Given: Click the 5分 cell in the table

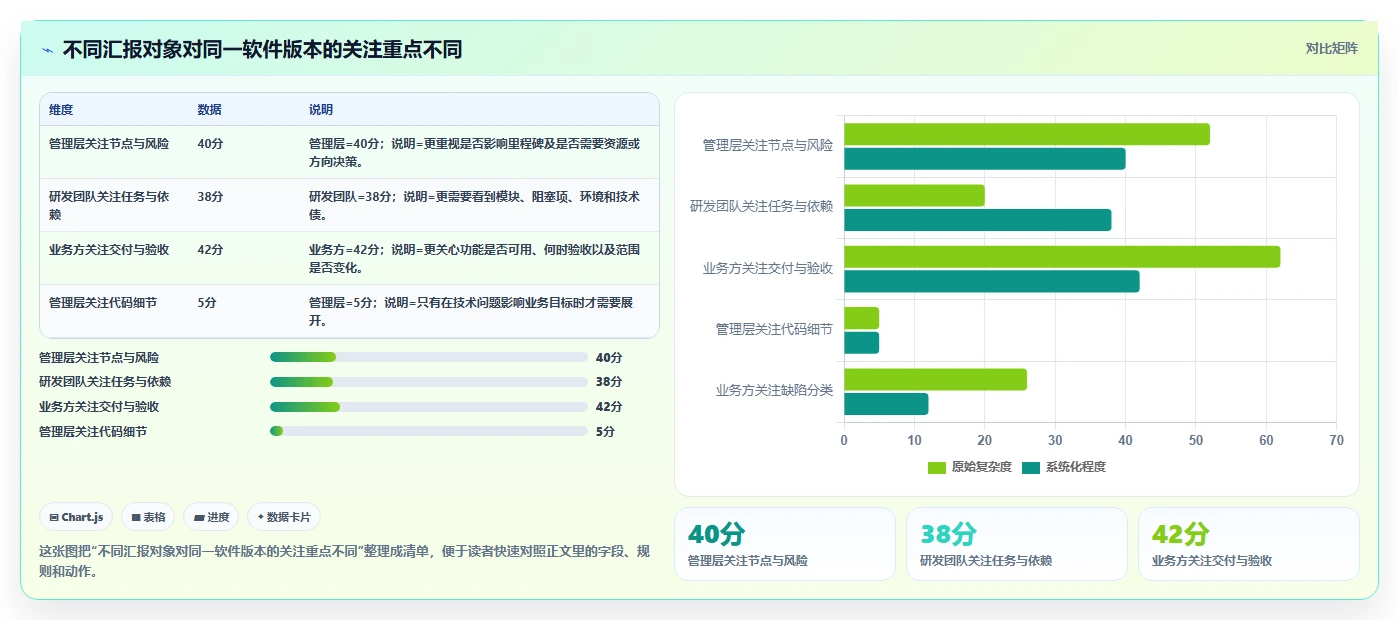Looking at the screenshot, I should point(207,303).
